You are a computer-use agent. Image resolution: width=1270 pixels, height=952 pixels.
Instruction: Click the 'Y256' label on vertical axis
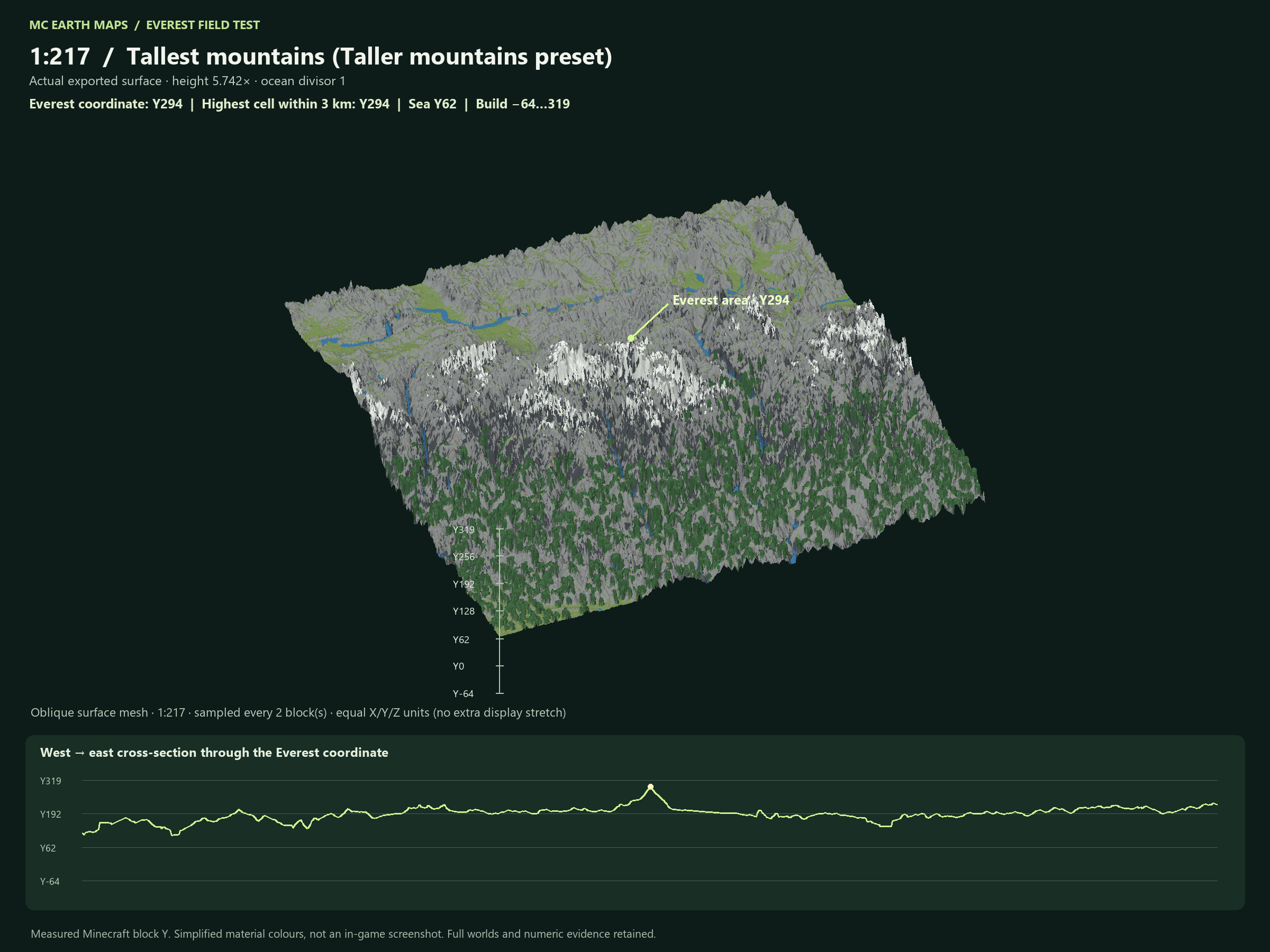464,556
